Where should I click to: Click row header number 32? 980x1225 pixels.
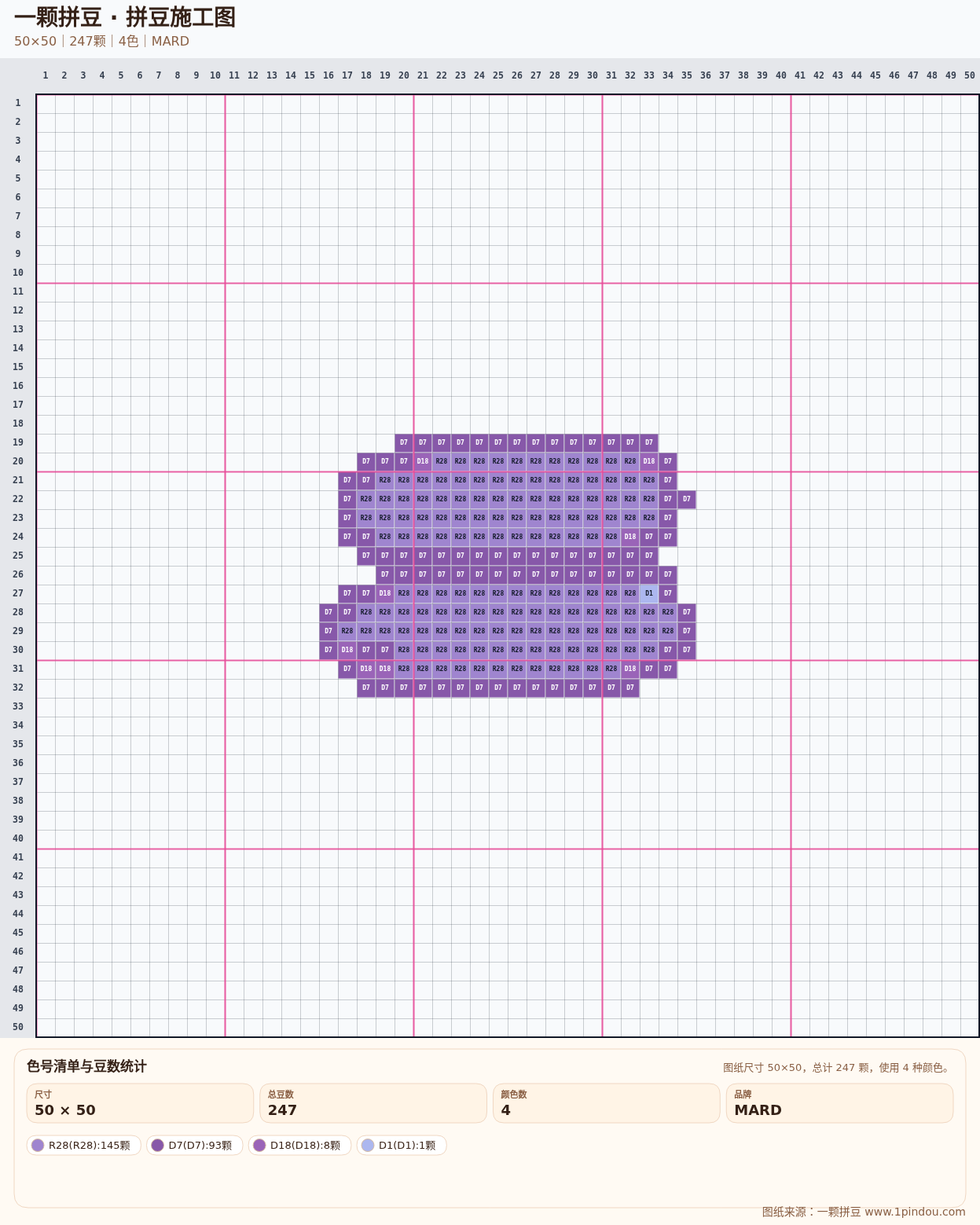click(x=18, y=688)
